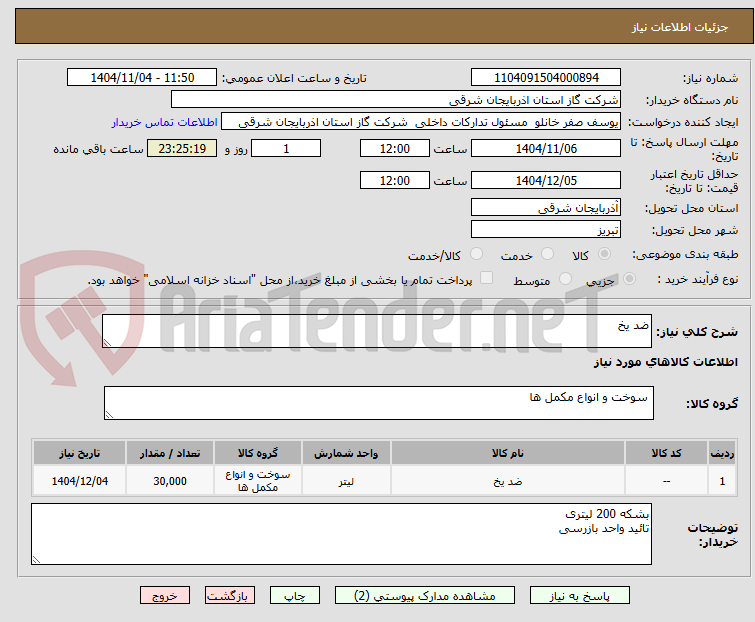
Task: Select the خدمت radio button
Action: pyautogui.click(x=547, y=253)
